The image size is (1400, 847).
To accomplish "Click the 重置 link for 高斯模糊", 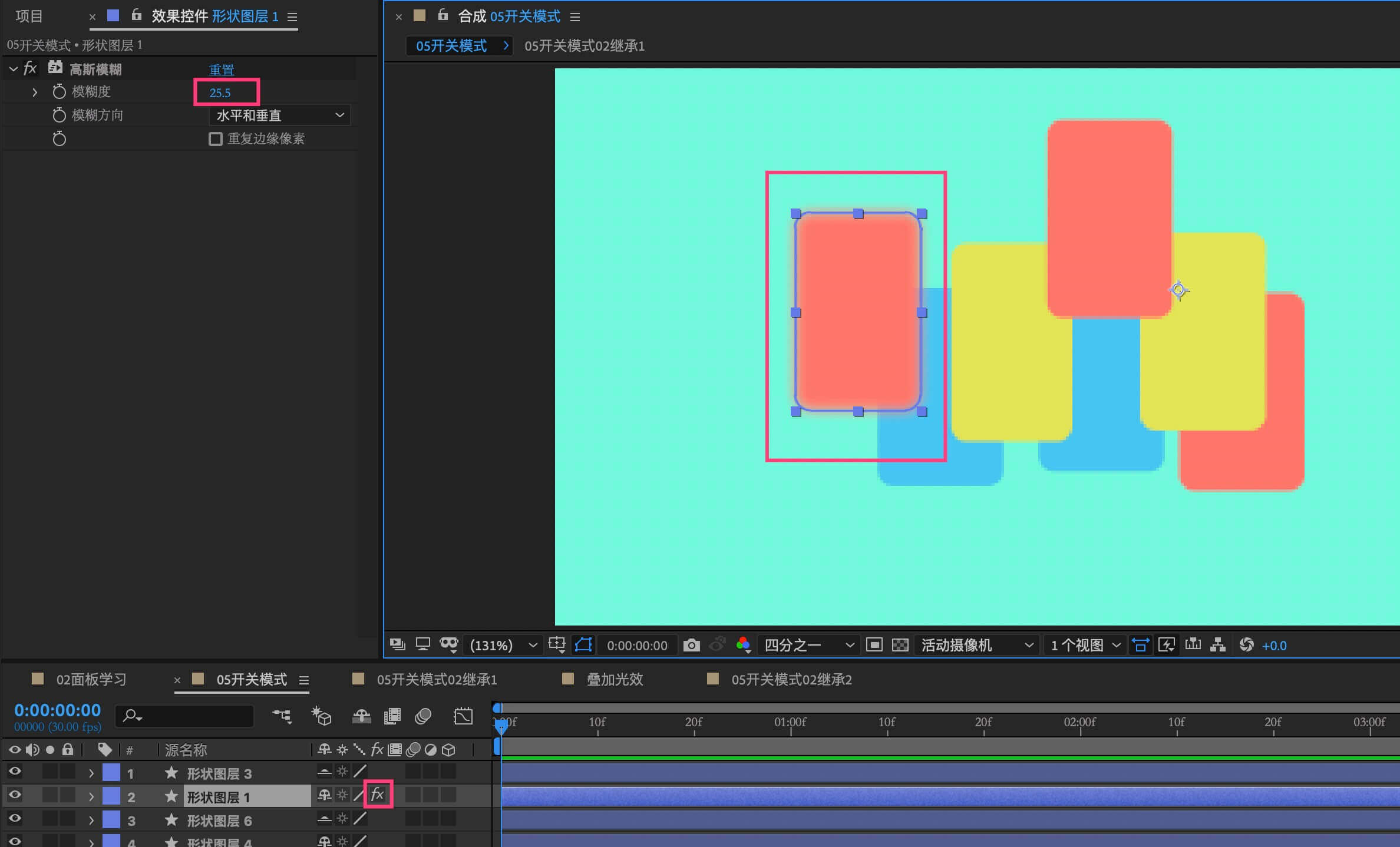I will pos(222,70).
